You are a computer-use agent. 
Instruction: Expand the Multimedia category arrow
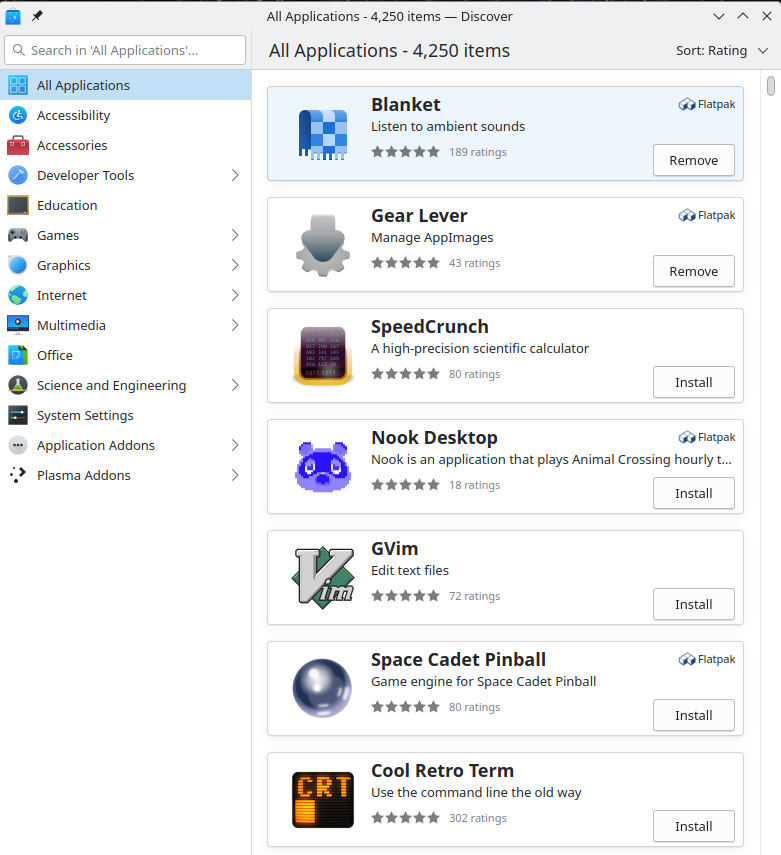coord(235,325)
